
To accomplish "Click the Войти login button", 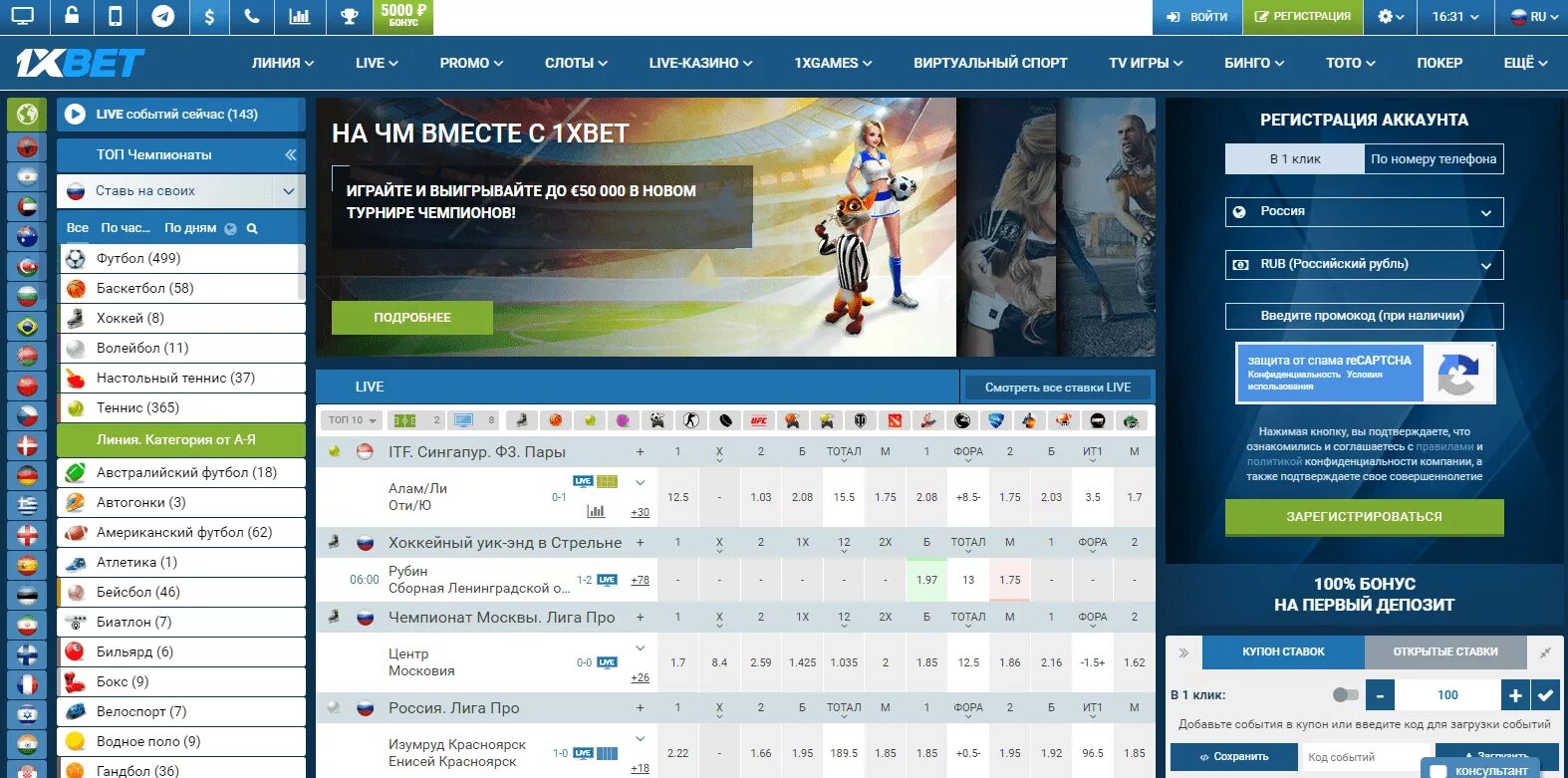I will [x=1196, y=17].
